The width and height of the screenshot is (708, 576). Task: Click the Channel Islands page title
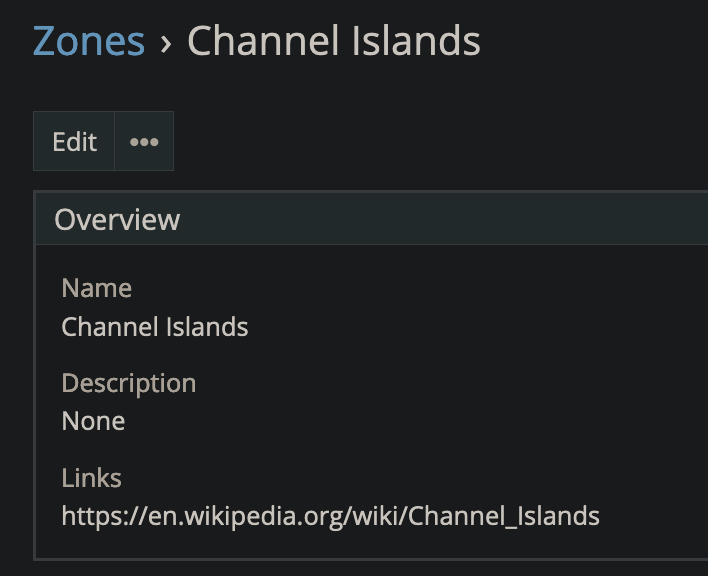point(333,41)
